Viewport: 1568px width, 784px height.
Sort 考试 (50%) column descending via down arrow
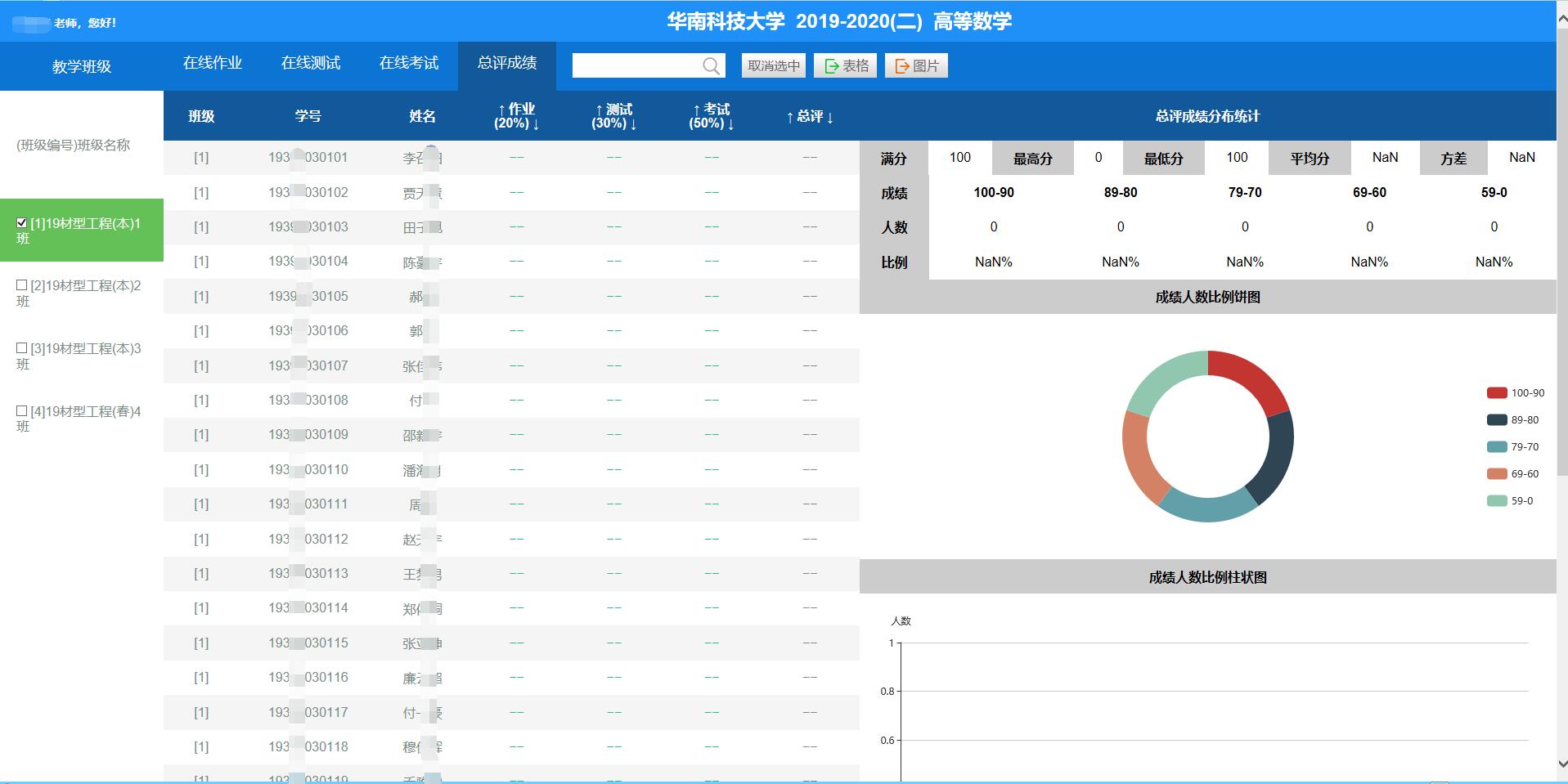click(x=730, y=124)
